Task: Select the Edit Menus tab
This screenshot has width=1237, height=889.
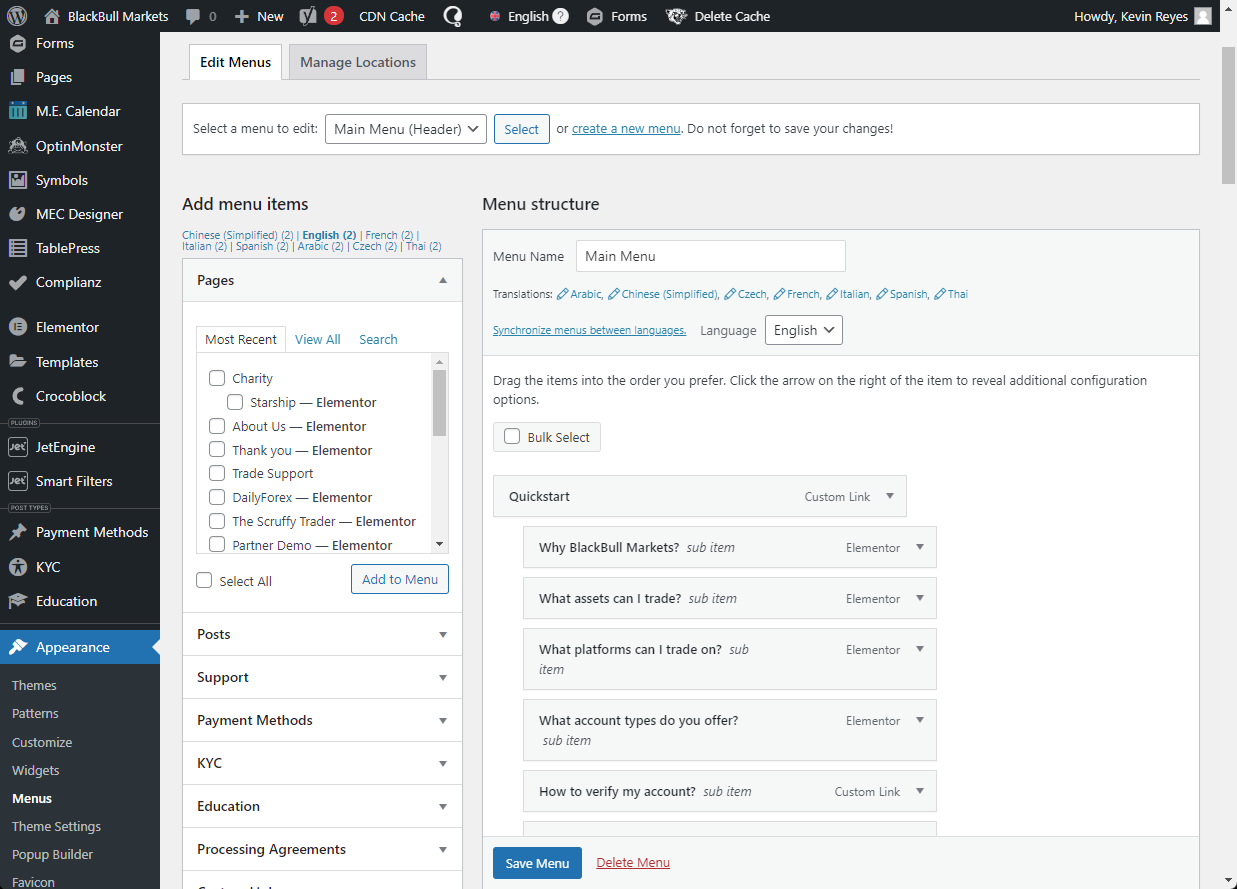Action: click(x=235, y=62)
